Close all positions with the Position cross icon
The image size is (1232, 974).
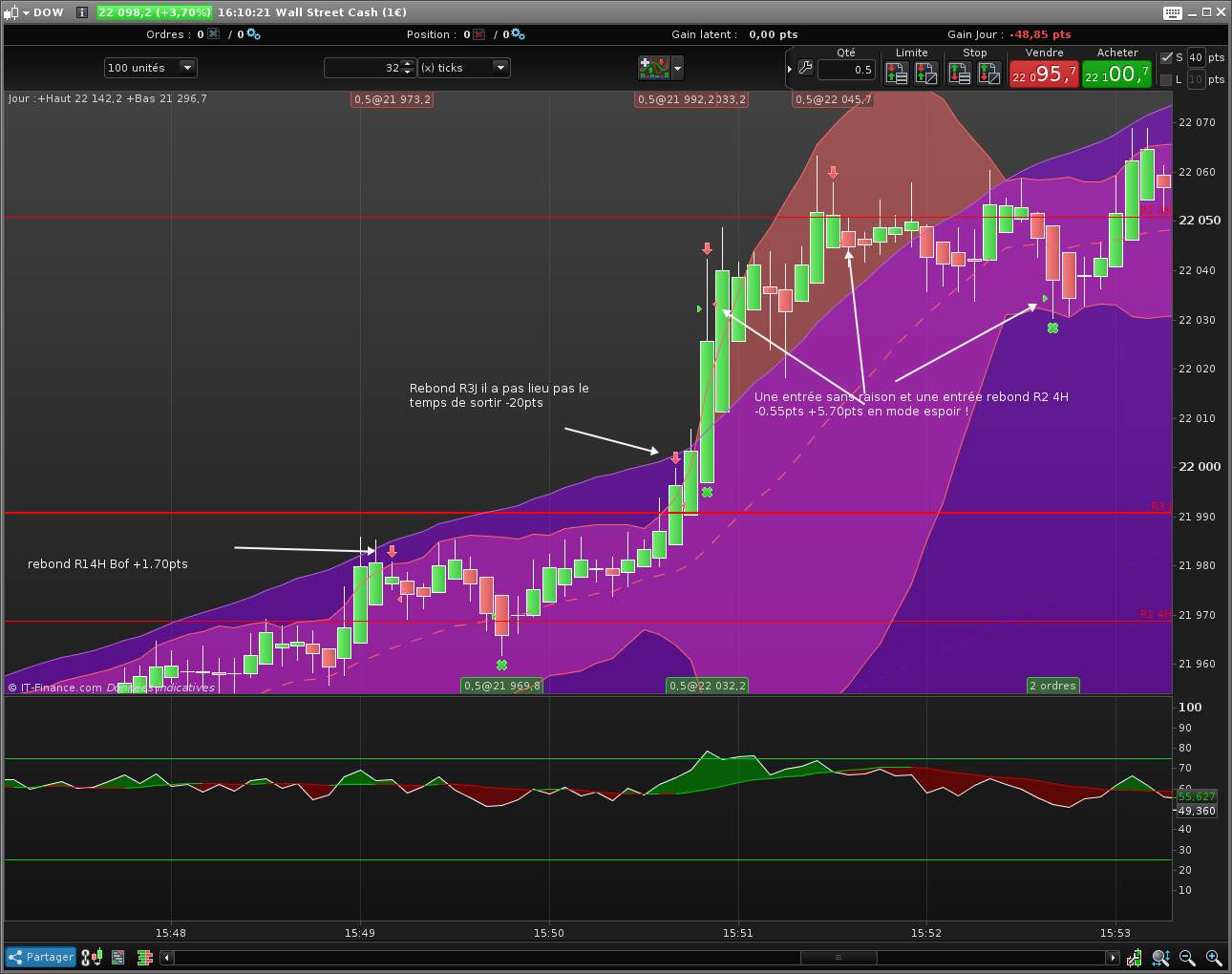pos(479,34)
